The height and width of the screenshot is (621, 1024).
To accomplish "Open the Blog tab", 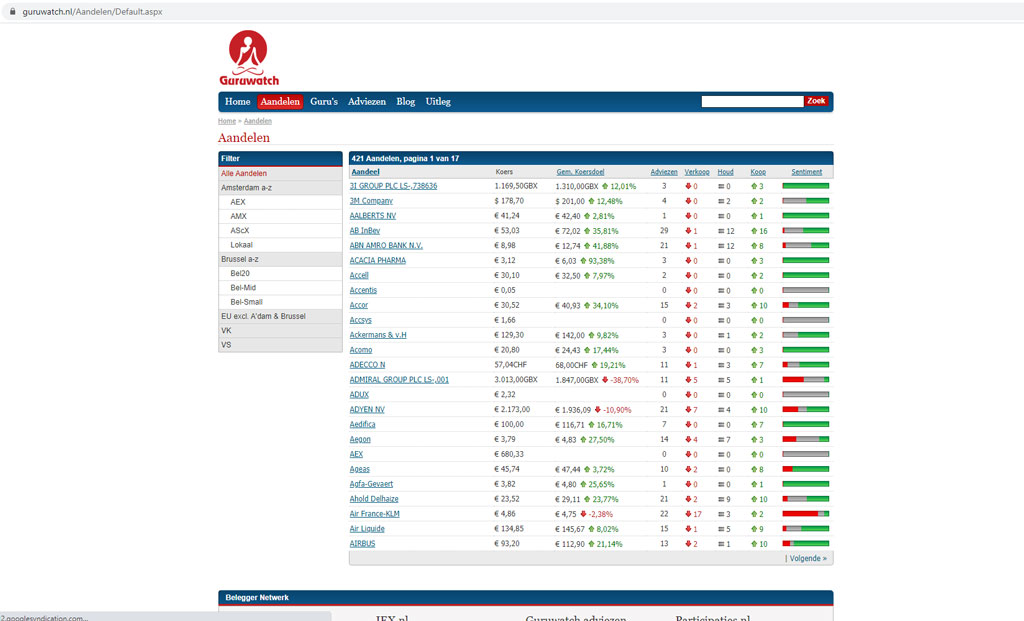I will [406, 102].
